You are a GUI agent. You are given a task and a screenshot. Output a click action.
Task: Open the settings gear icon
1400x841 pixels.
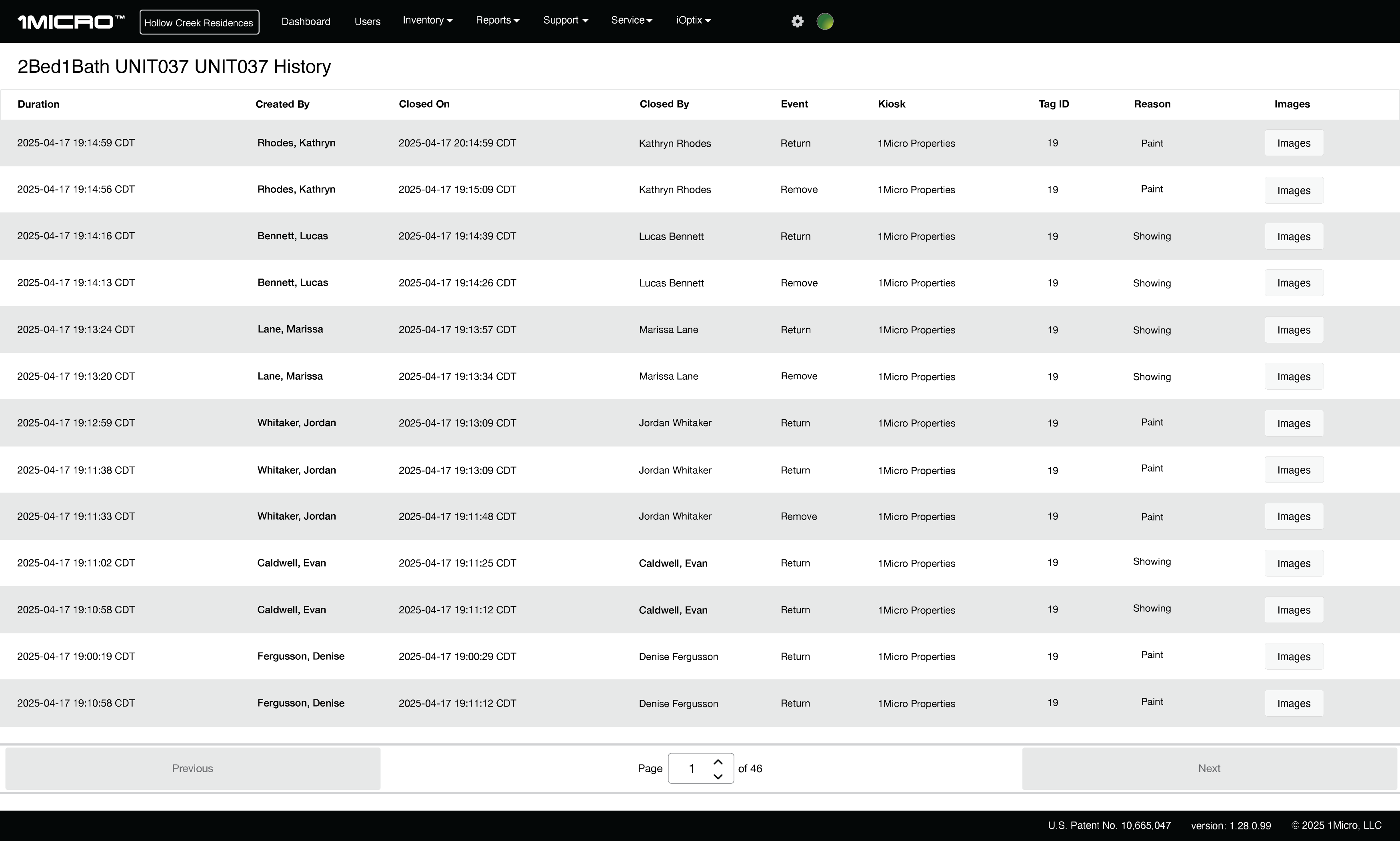pyautogui.click(x=797, y=21)
